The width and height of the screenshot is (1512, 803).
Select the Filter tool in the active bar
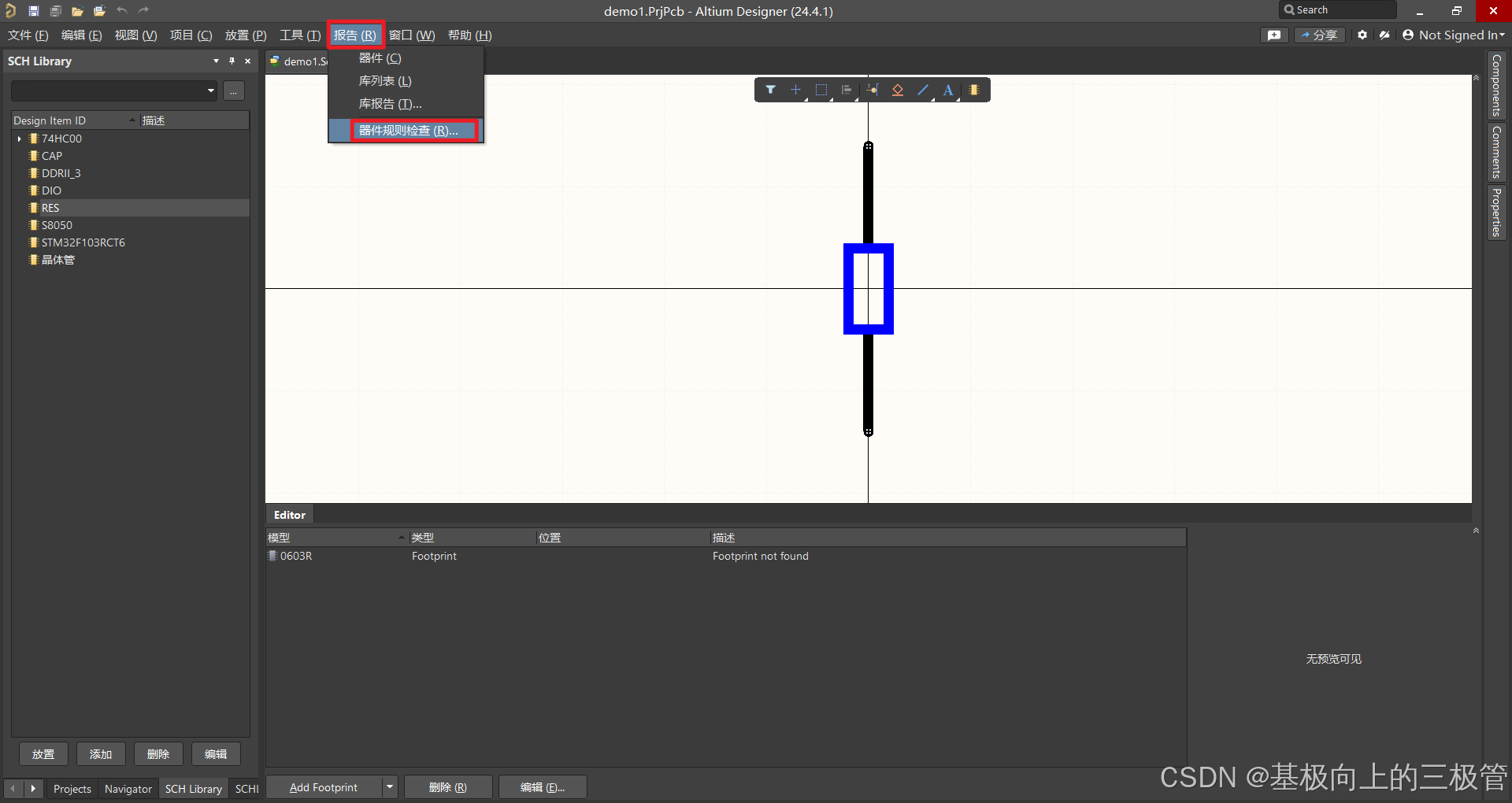click(770, 90)
